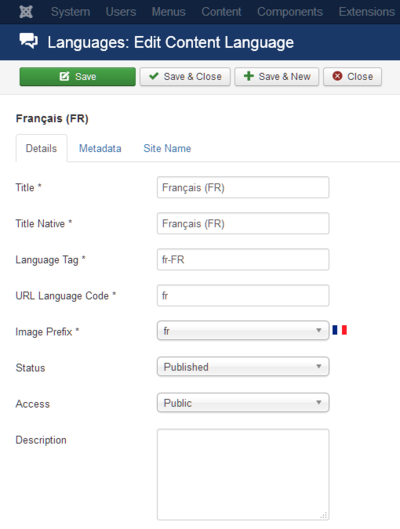
Task: Open the Users menu
Action: (x=121, y=12)
